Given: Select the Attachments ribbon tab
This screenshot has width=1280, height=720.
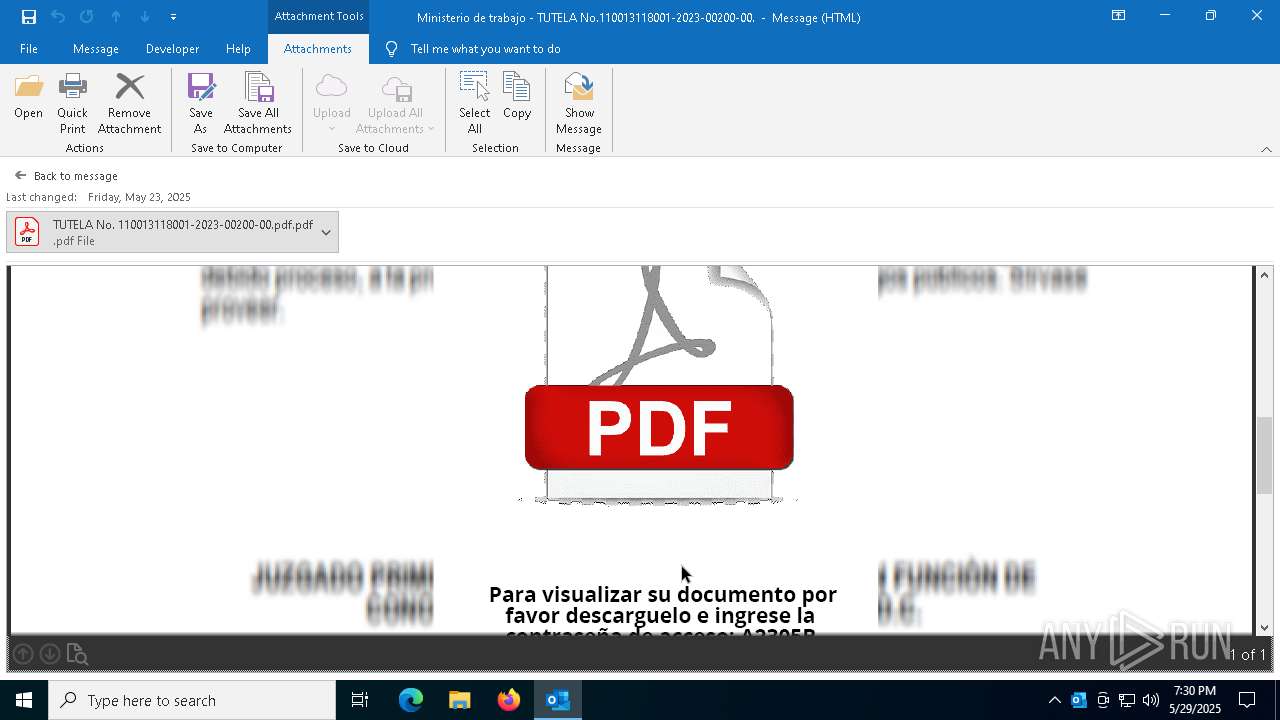Looking at the screenshot, I should [318, 48].
